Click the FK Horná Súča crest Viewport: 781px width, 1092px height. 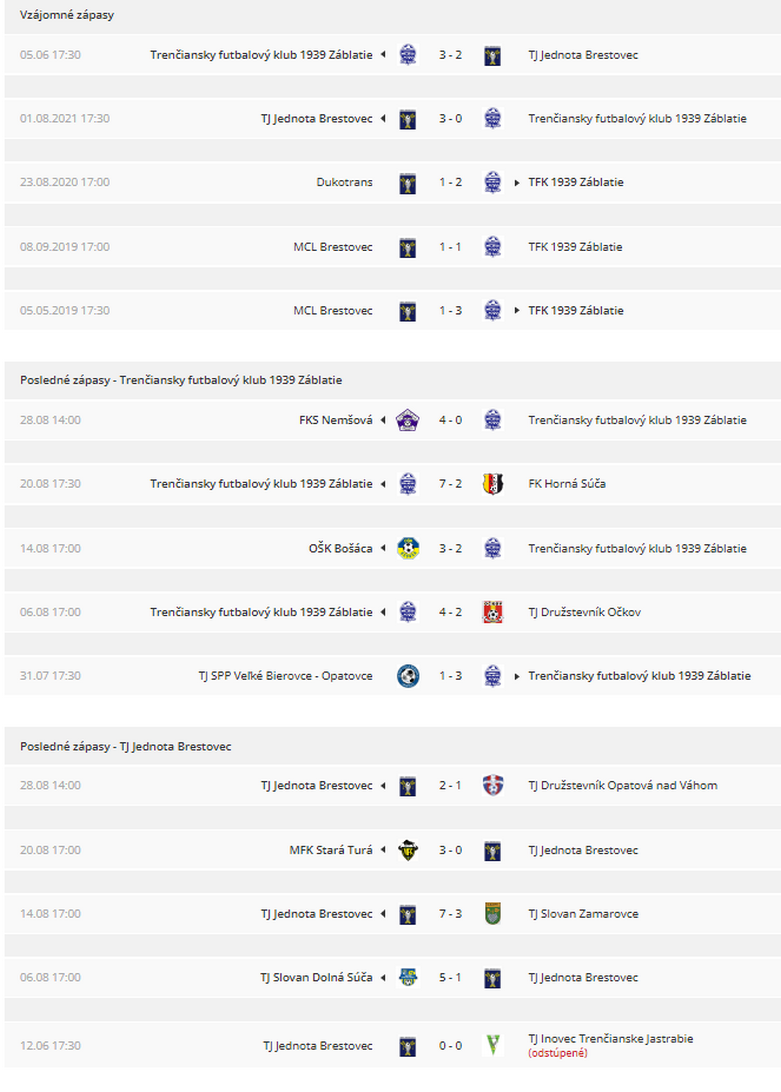click(x=493, y=483)
